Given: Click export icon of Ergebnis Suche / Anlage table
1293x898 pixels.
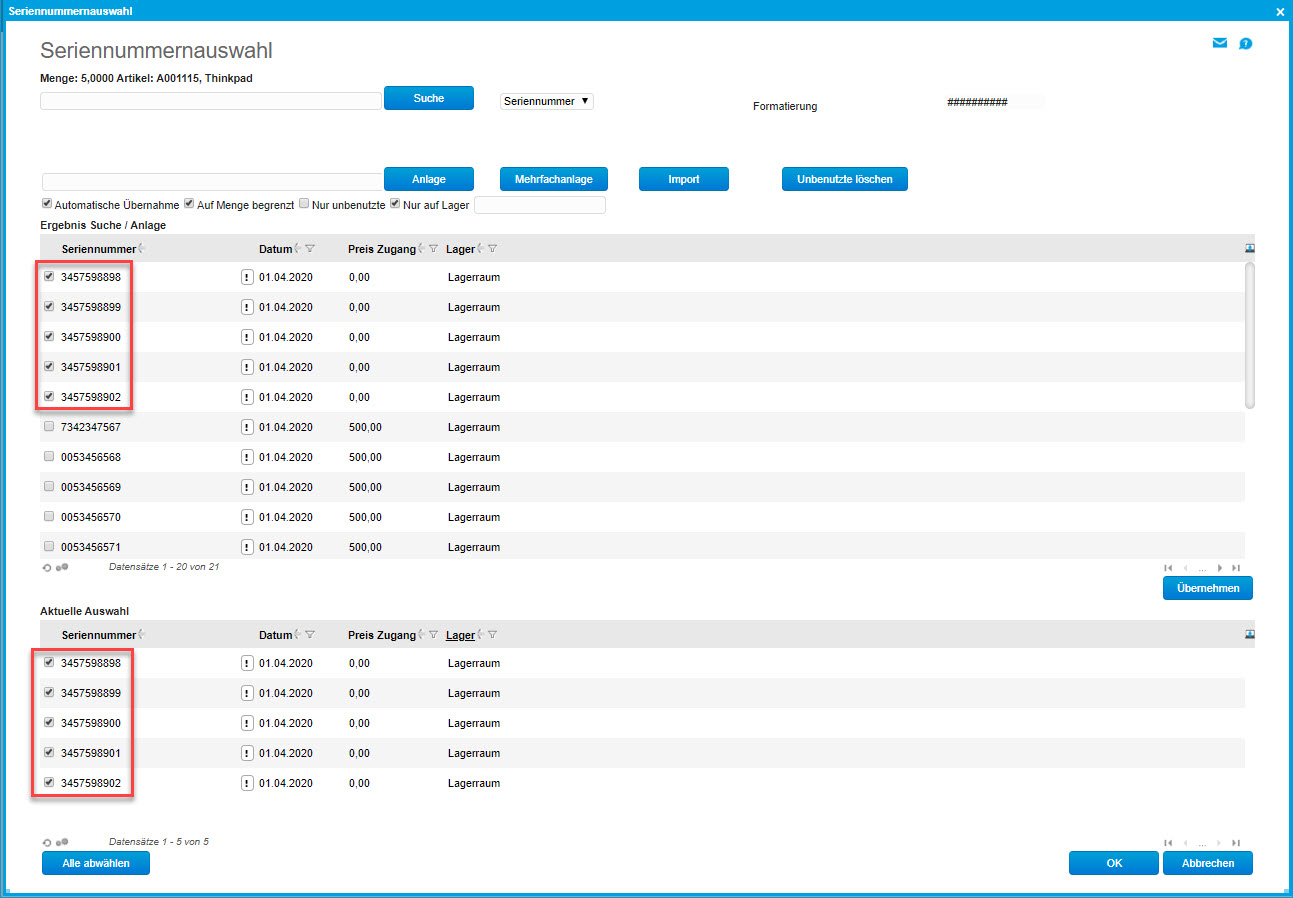Looking at the screenshot, I should [x=1249, y=248].
